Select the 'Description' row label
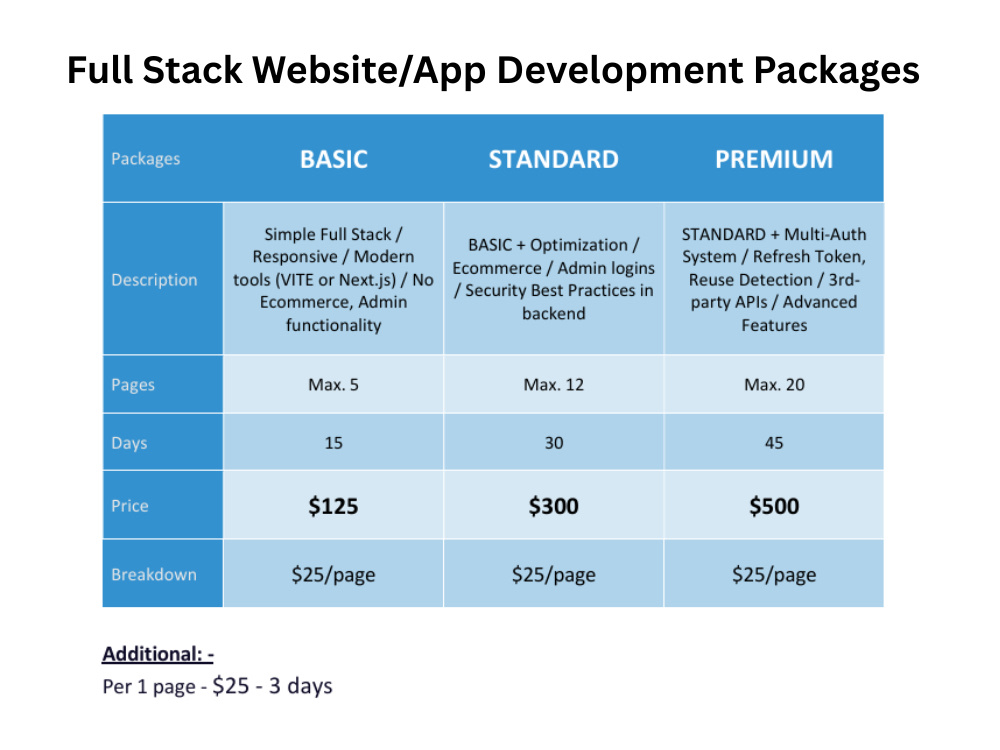The image size is (1000, 750). click(x=163, y=279)
